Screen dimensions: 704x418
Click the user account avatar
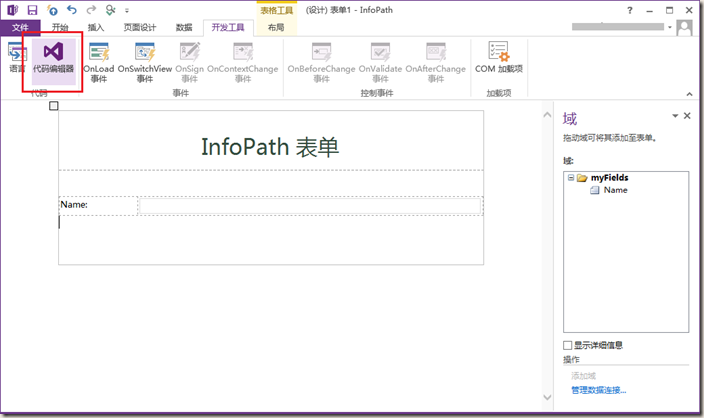(684, 27)
